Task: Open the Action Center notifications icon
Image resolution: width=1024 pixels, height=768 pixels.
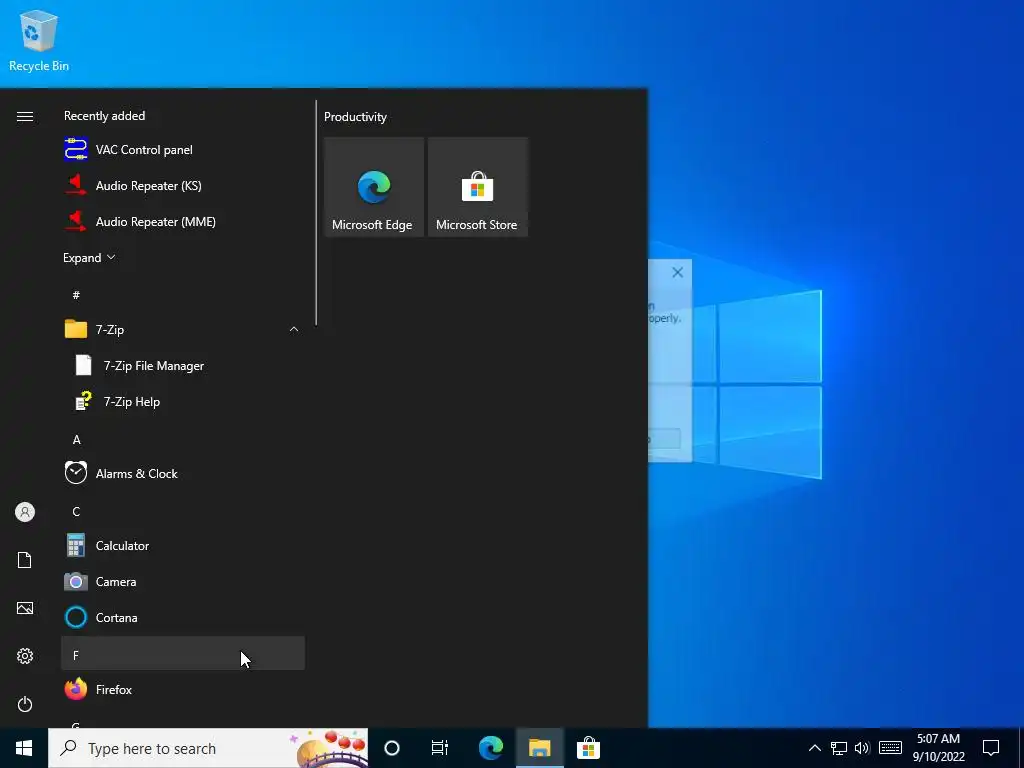Action: [991, 748]
